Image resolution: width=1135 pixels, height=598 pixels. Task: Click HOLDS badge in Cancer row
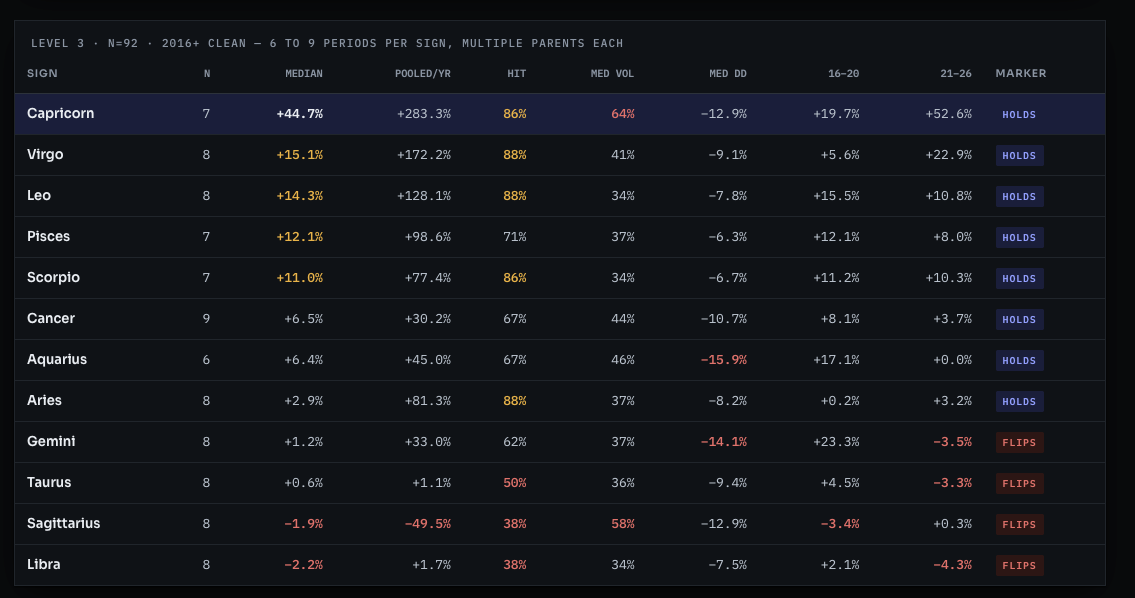[1019, 319]
